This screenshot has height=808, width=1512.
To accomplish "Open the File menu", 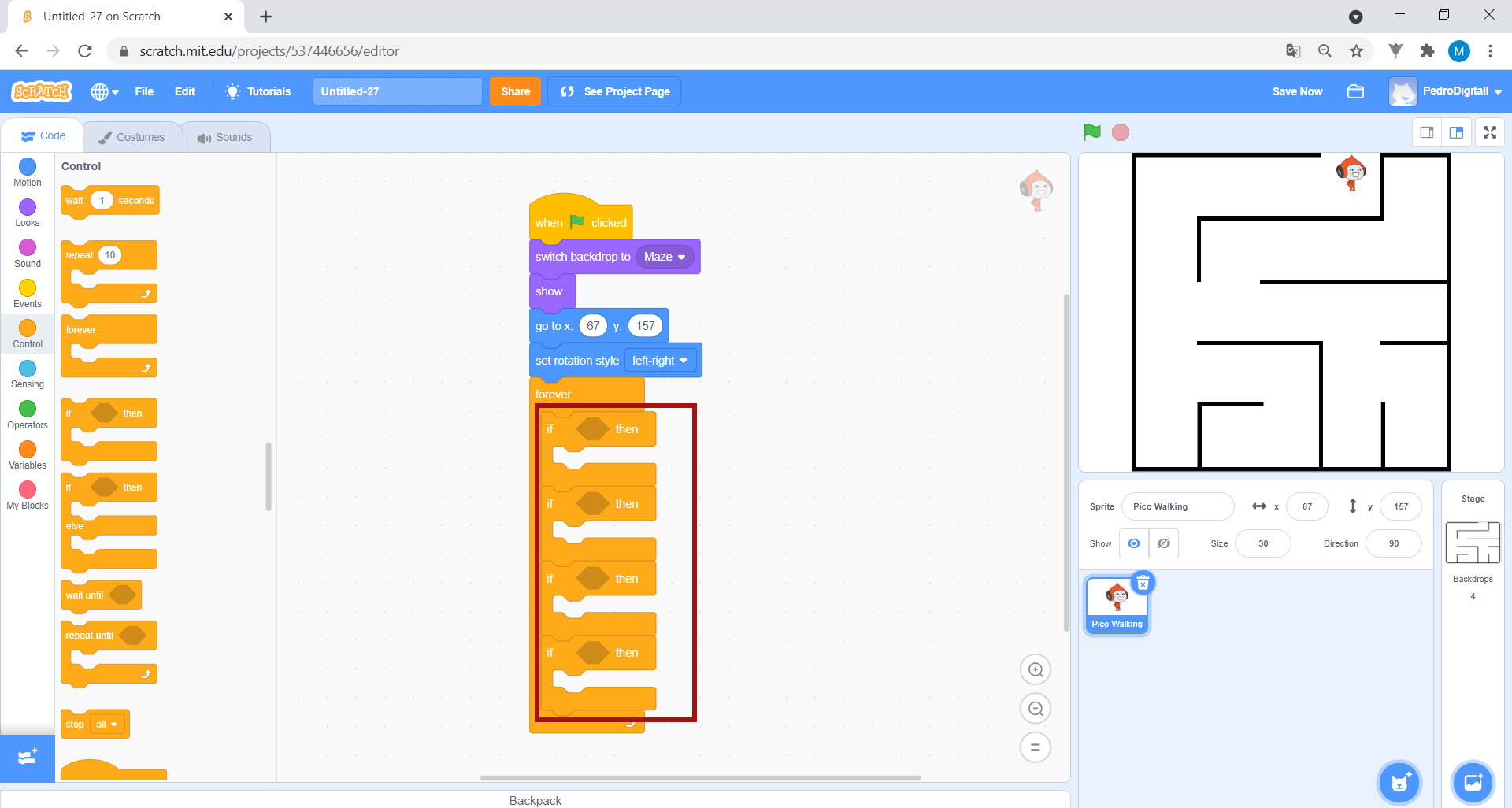I will (144, 91).
